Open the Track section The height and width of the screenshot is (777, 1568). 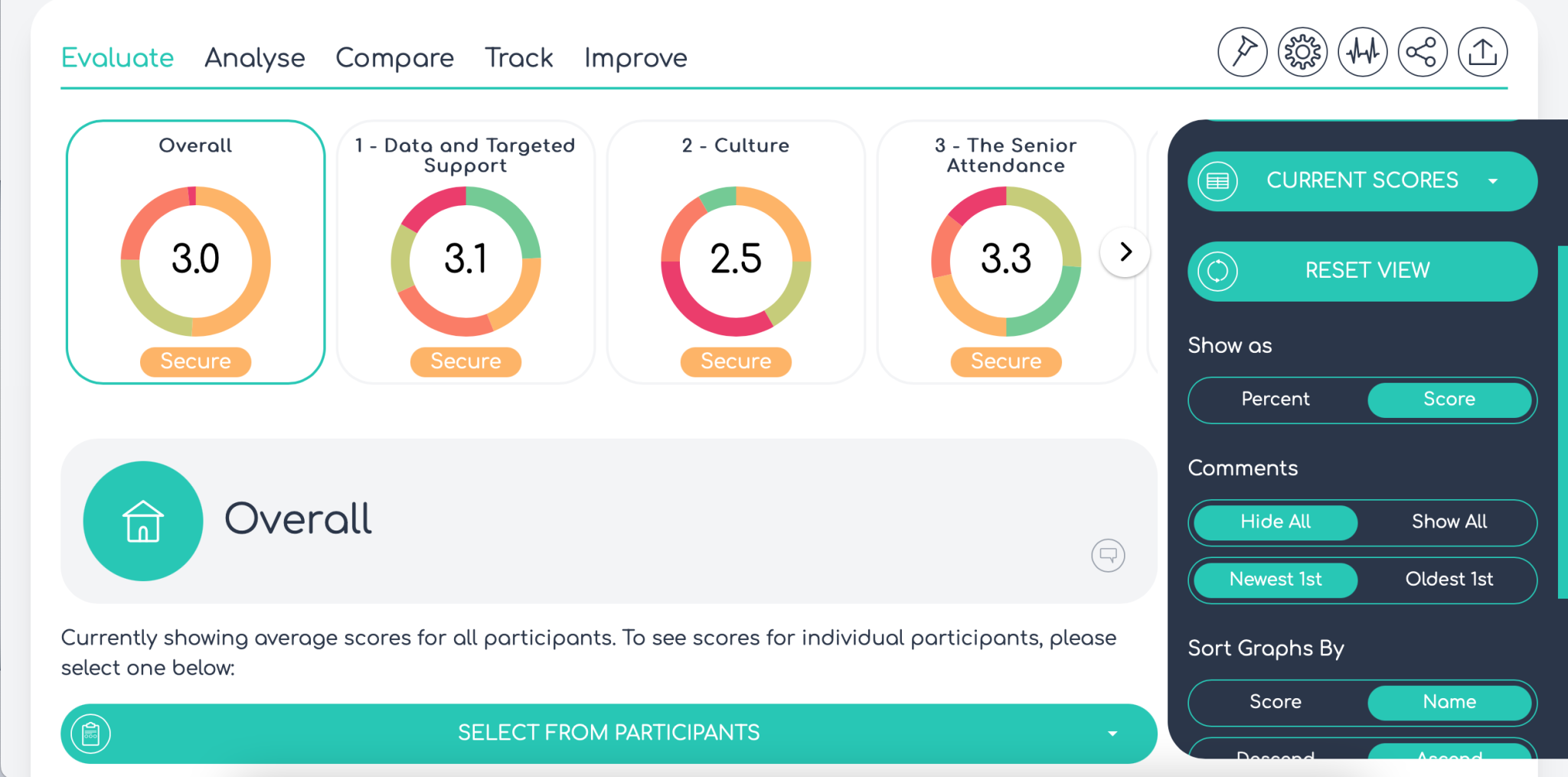[x=518, y=57]
